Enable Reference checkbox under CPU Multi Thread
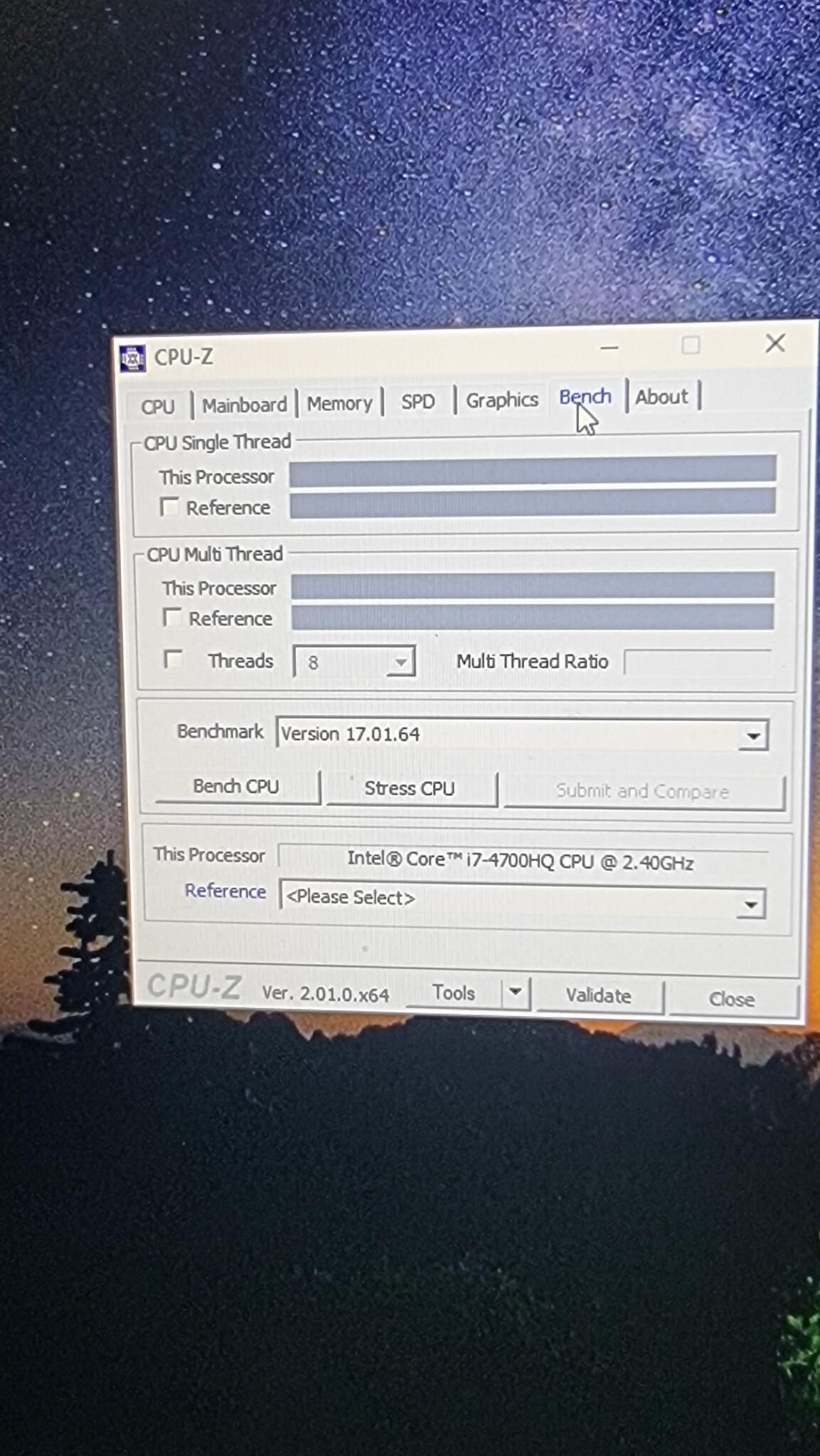This screenshot has width=820, height=1456. click(x=172, y=617)
